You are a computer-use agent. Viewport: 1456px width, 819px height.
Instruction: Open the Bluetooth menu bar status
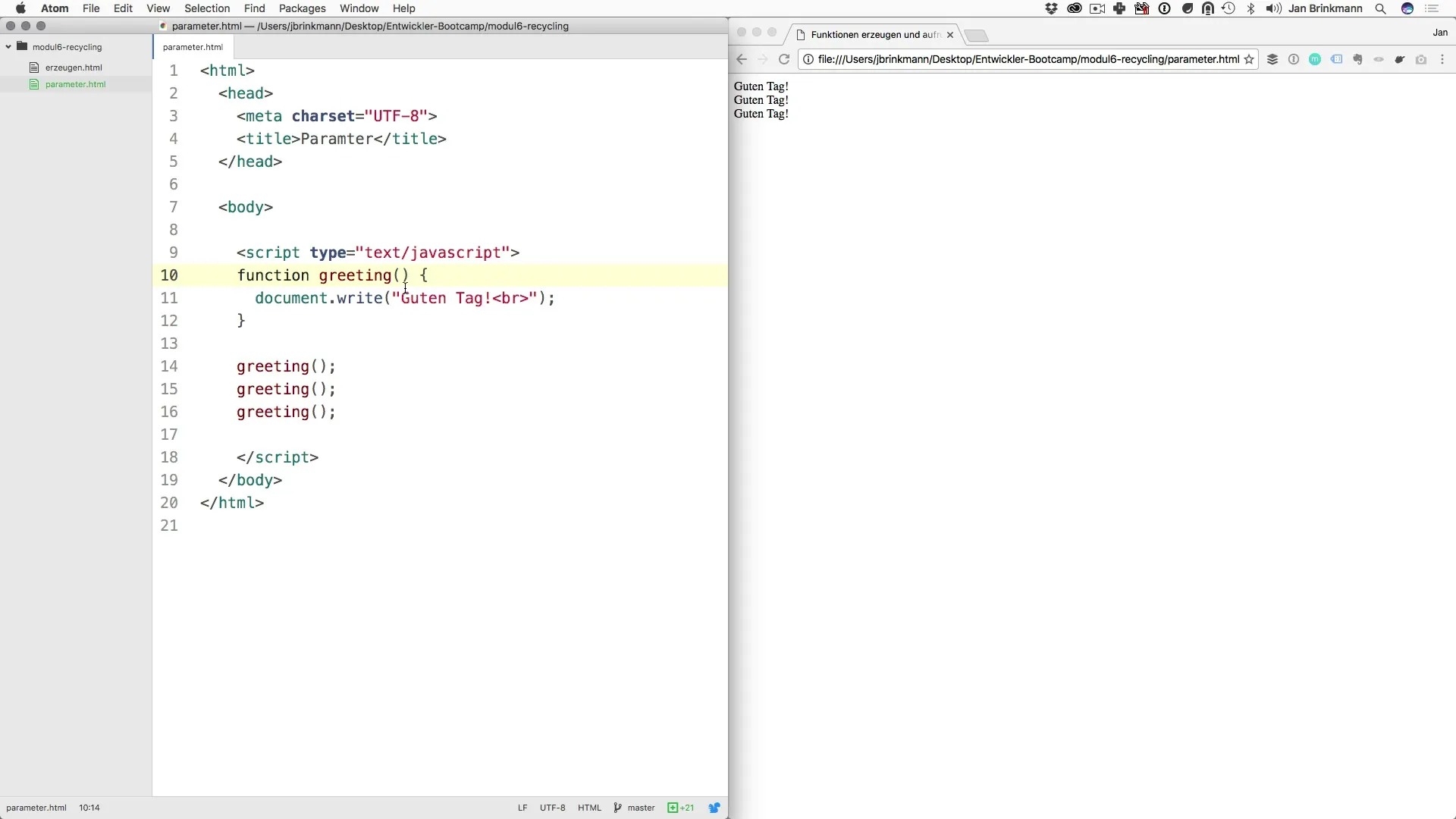click(1251, 8)
